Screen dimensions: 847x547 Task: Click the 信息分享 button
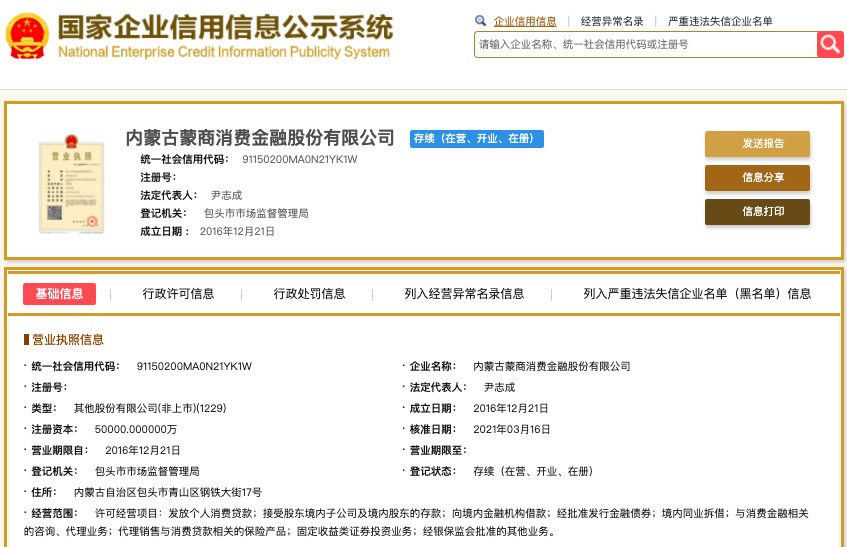(757, 178)
